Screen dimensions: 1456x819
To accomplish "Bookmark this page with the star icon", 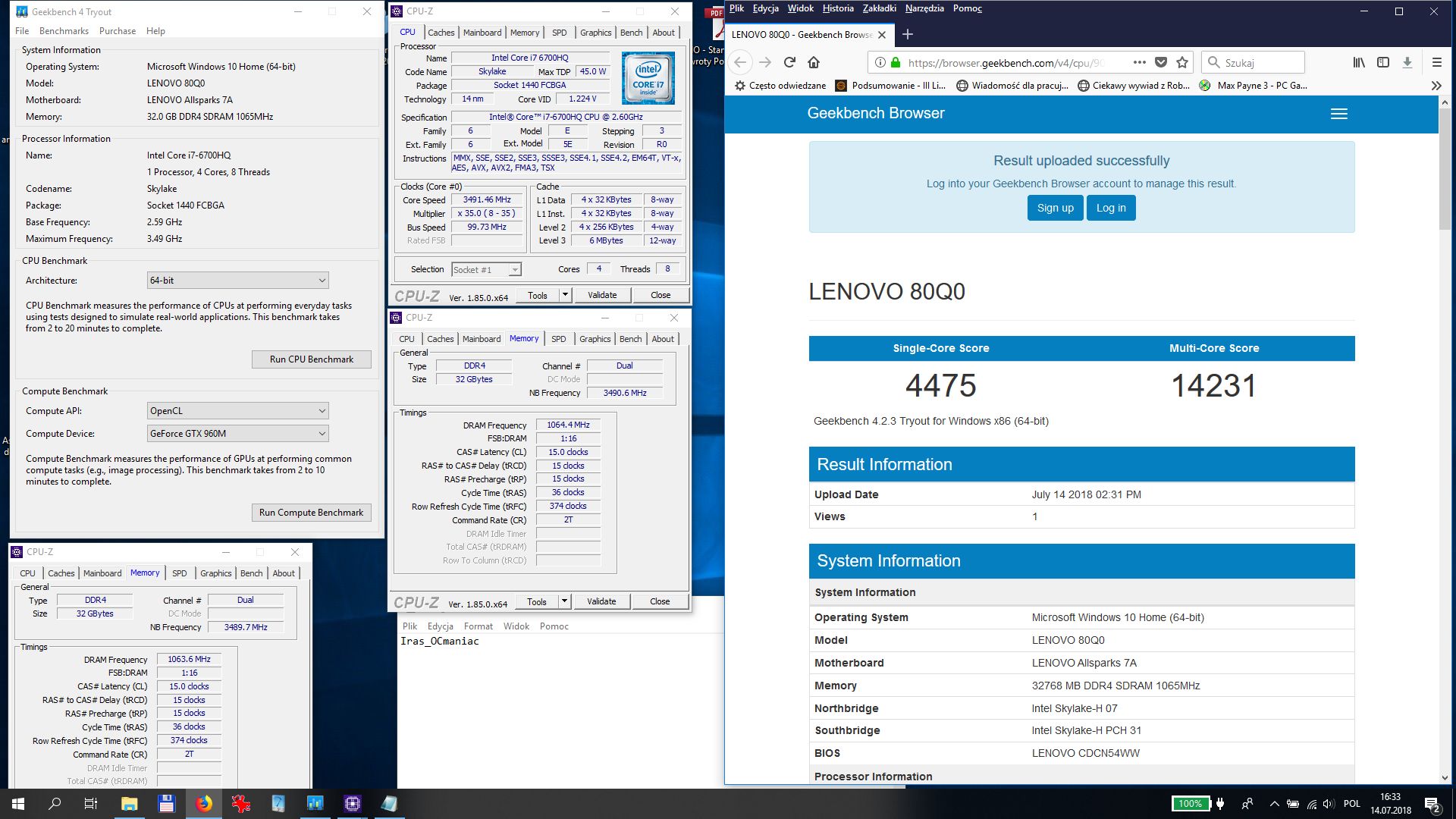I will click(x=1181, y=62).
